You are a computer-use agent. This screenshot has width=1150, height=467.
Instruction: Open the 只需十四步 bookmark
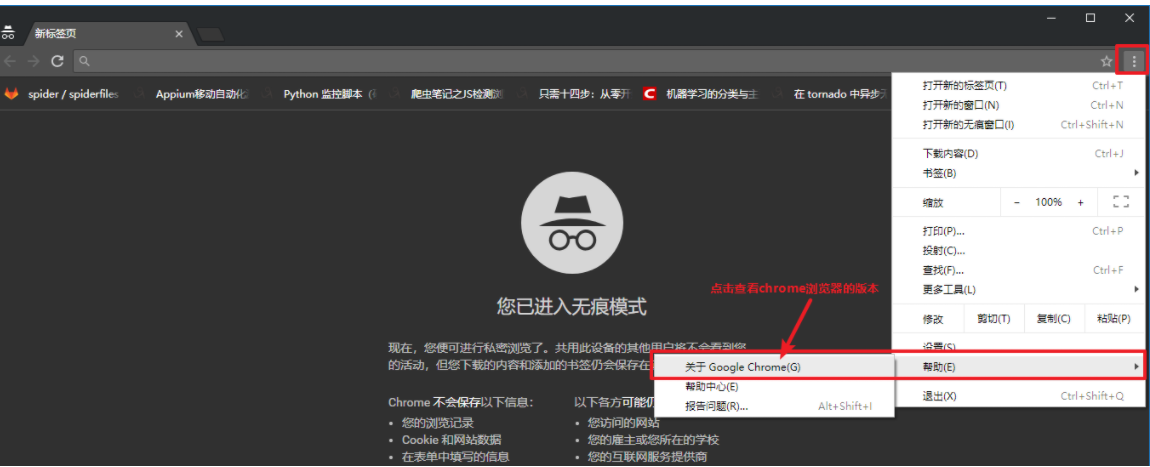pyautogui.click(x=575, y=94)
